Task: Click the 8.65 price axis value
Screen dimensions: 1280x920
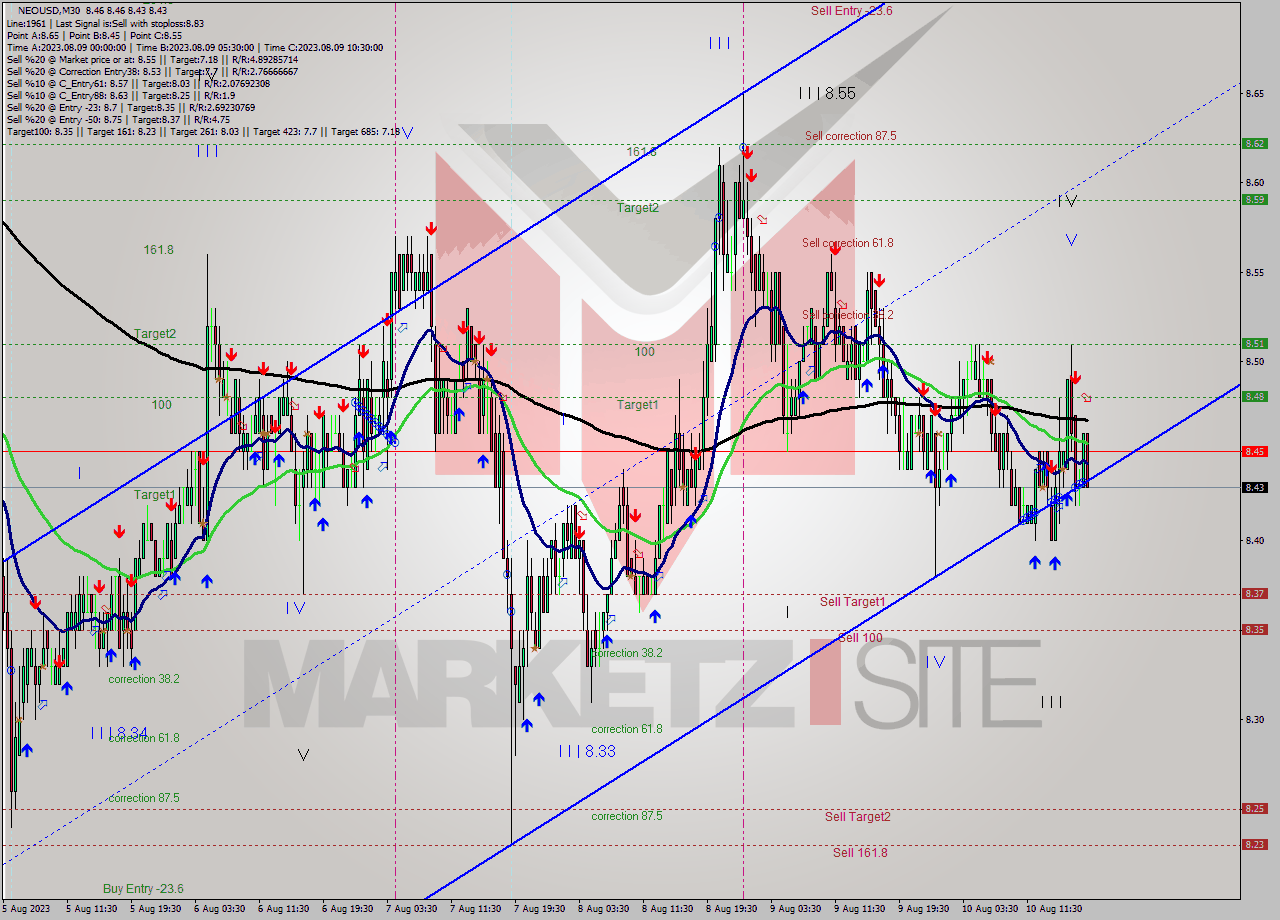Action: click(x=1254, y=94)
